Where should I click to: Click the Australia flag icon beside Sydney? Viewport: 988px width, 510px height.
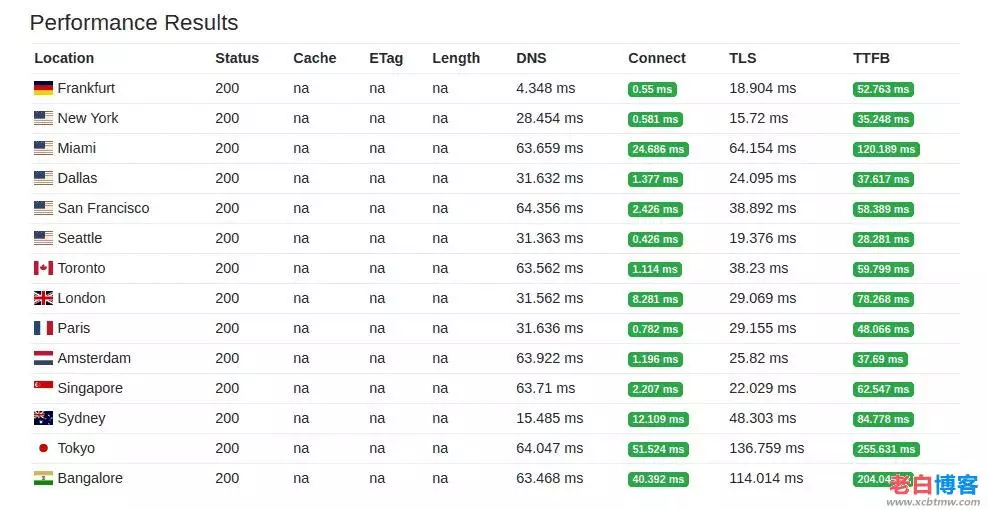43,418
